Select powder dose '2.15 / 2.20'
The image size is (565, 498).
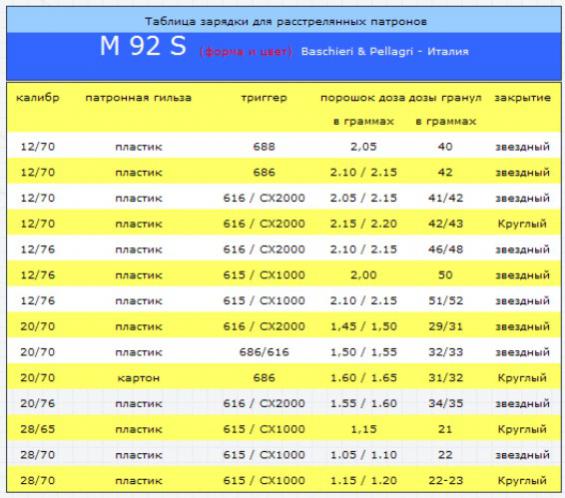click(364, 224)
